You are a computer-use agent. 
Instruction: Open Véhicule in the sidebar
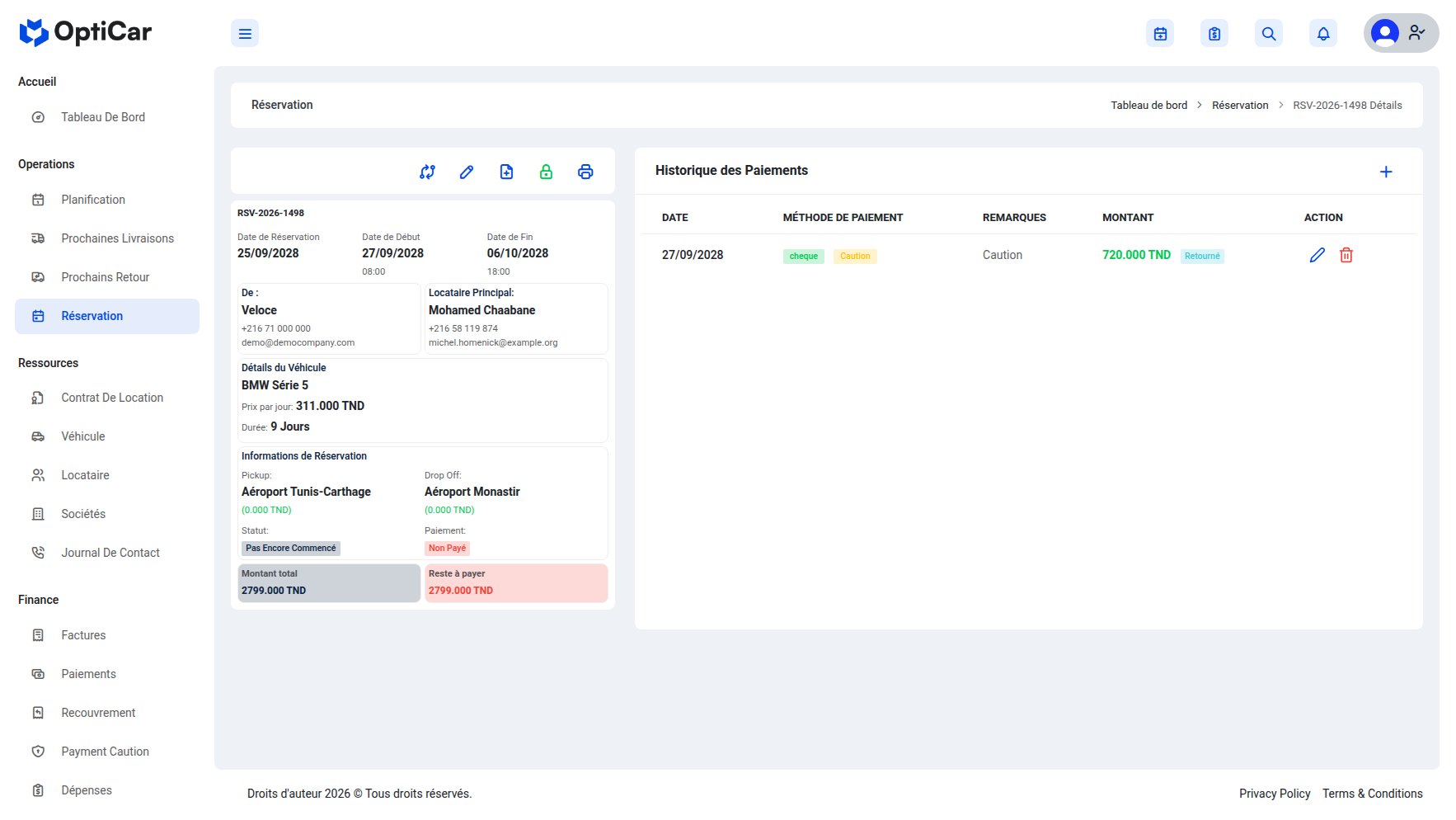click(107, 436)
